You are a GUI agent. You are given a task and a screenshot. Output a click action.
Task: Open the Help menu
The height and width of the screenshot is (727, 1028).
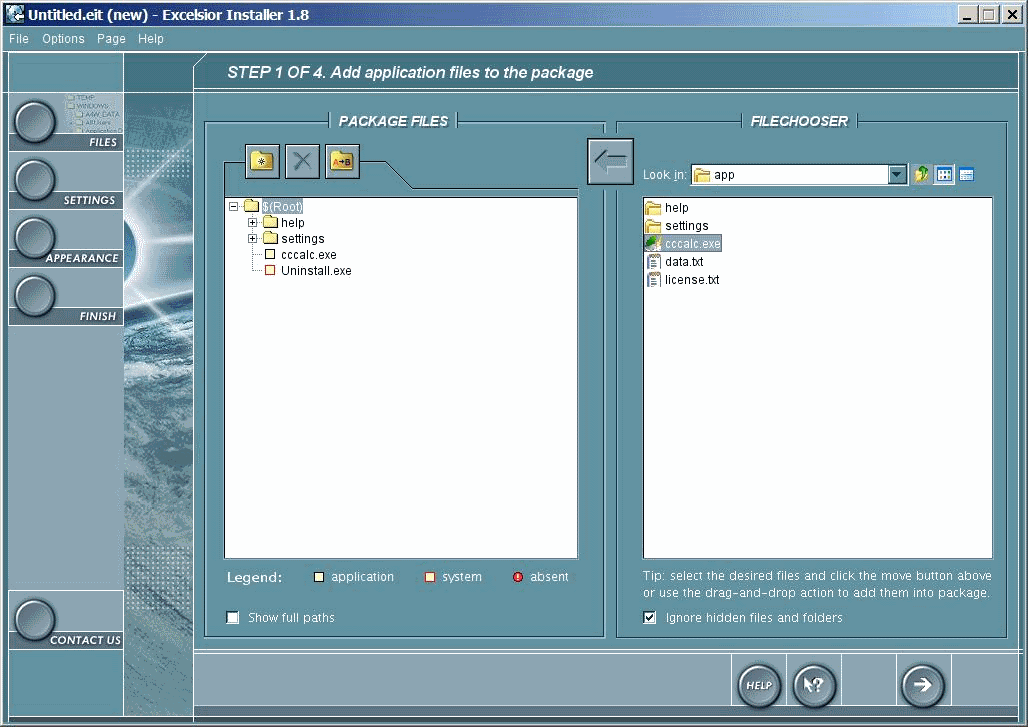point(151,39)
